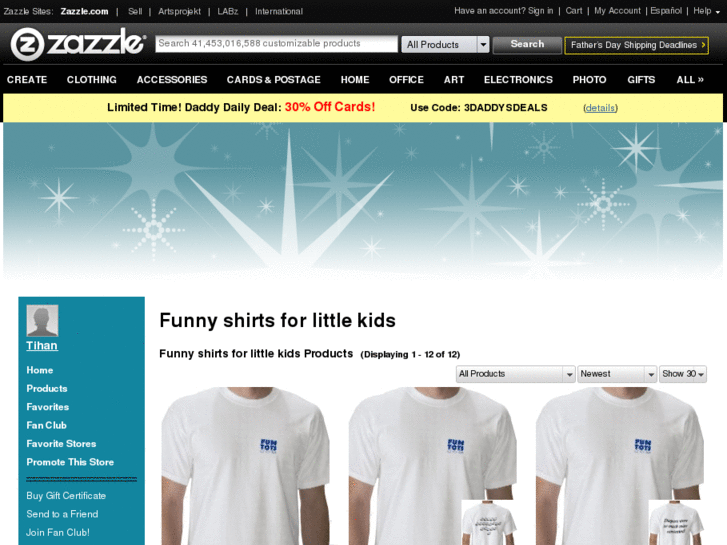Open the CLOTHING menu
The height and width of the screenshot is (545, 727).
pos(92,80)
